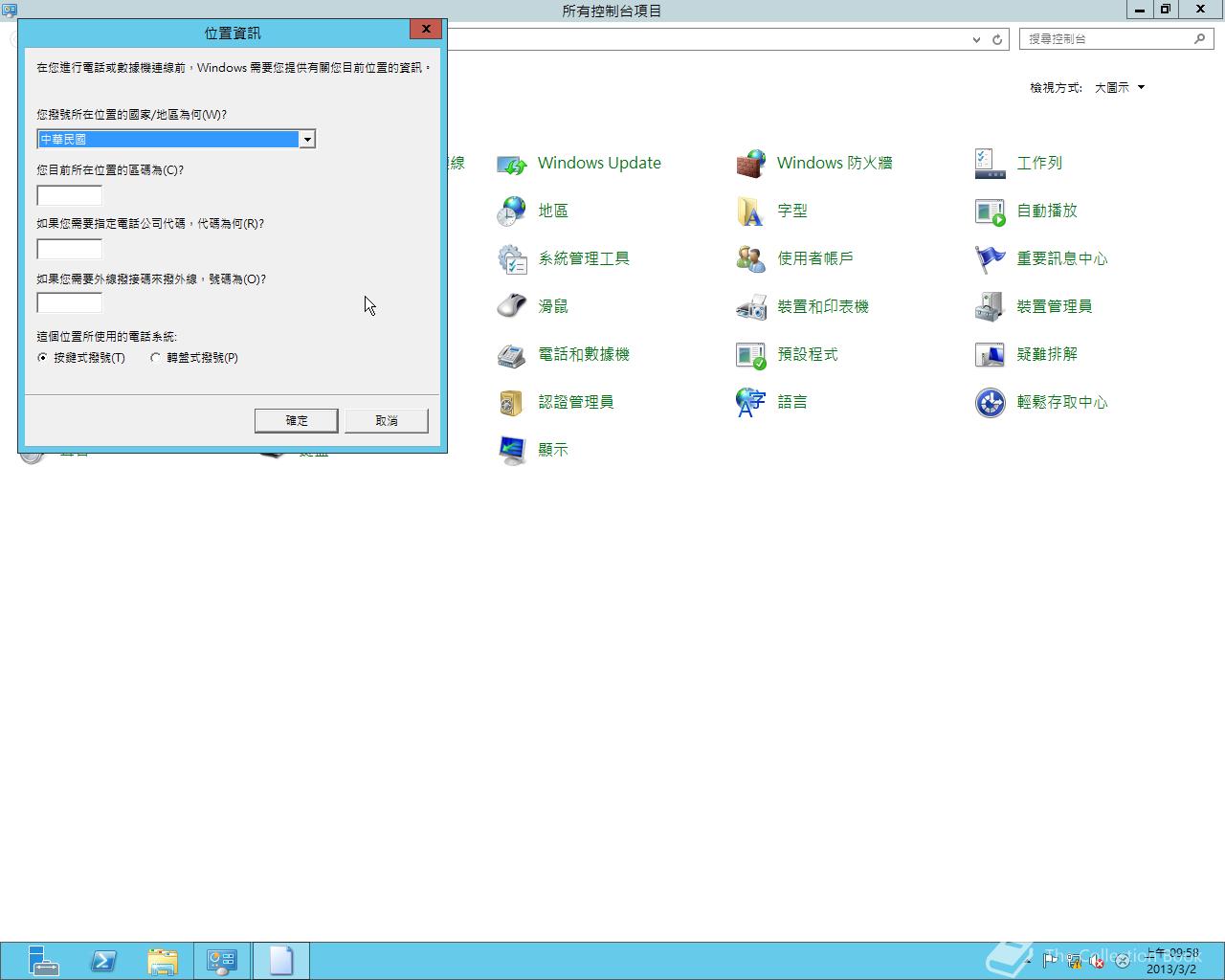Image resolution: width=1225 pixels, height=980 pixels.
Task: Open the 滑鼠 mouse icon
Action: point(512,307)
